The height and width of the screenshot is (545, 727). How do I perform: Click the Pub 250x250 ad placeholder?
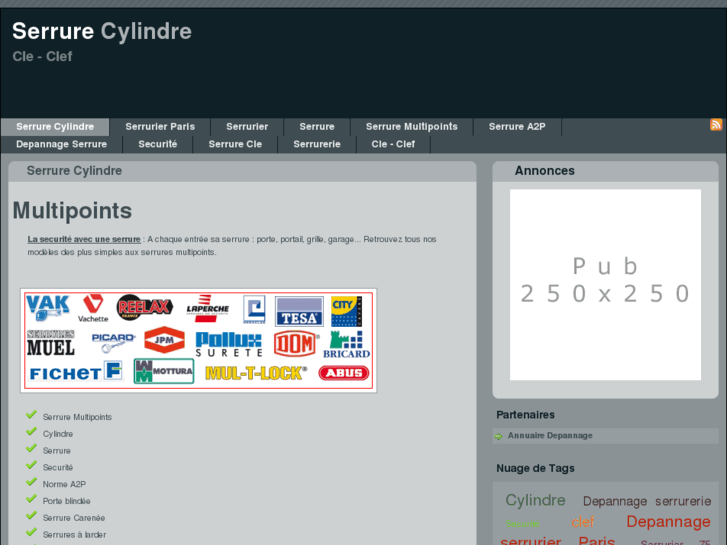coord(606,285)
